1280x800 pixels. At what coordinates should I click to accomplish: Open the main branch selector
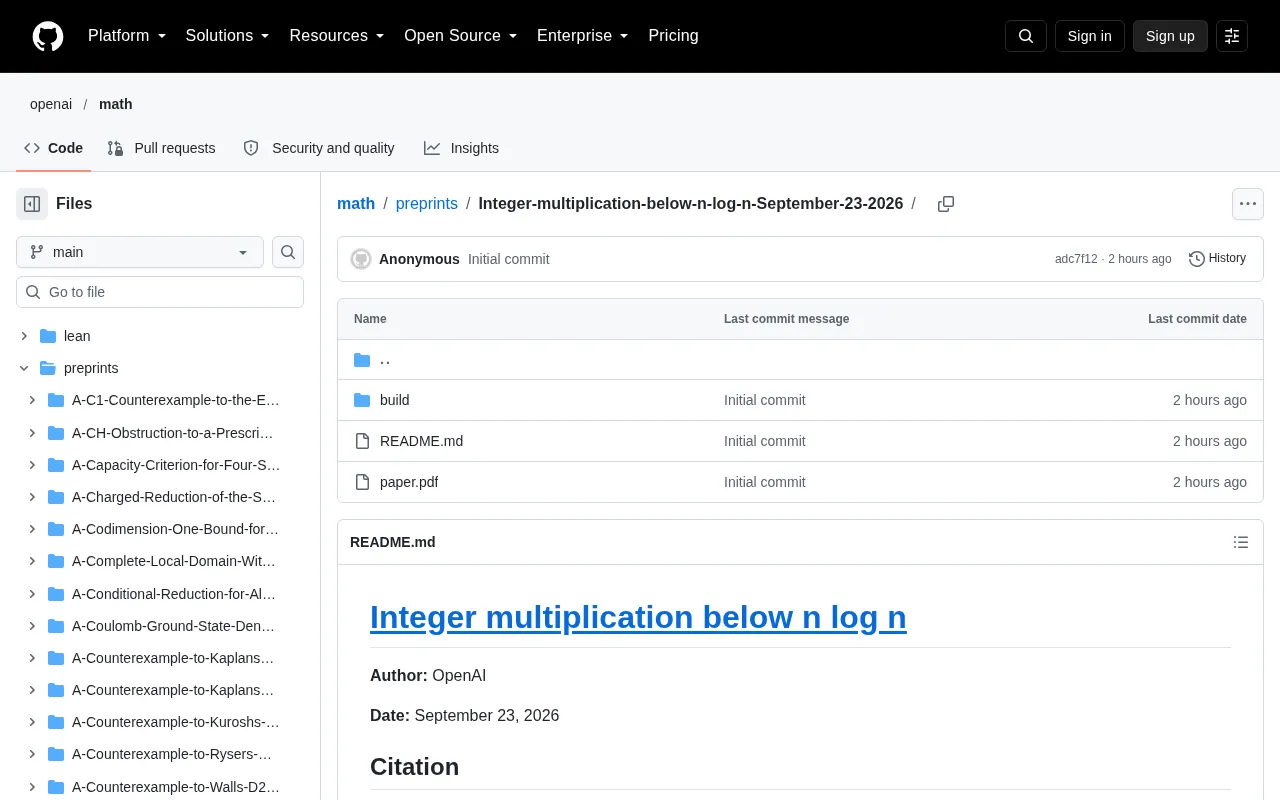pyautogui.click(x=140, y=252)
